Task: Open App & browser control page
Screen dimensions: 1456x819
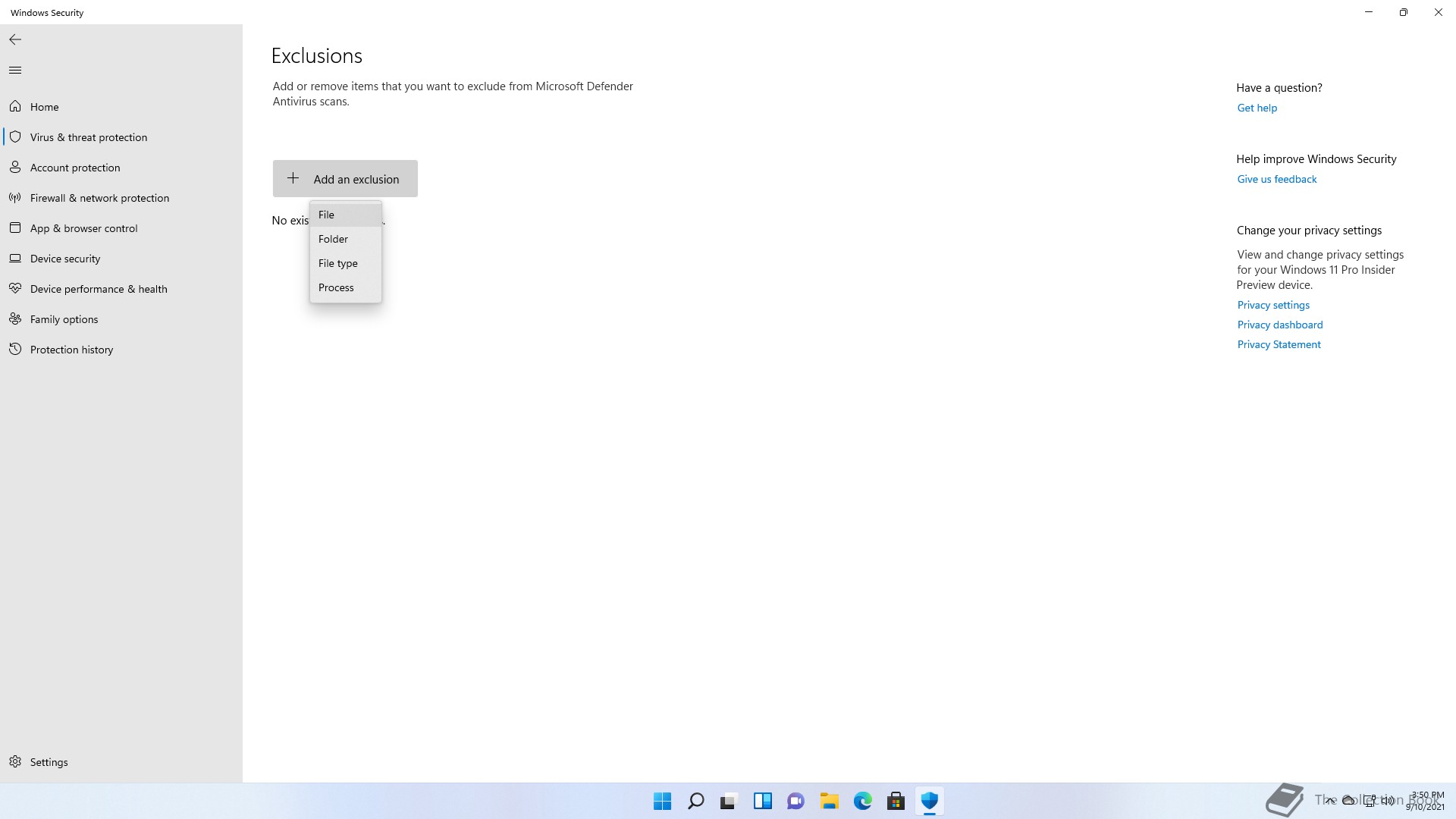Action: pos(121,228)
